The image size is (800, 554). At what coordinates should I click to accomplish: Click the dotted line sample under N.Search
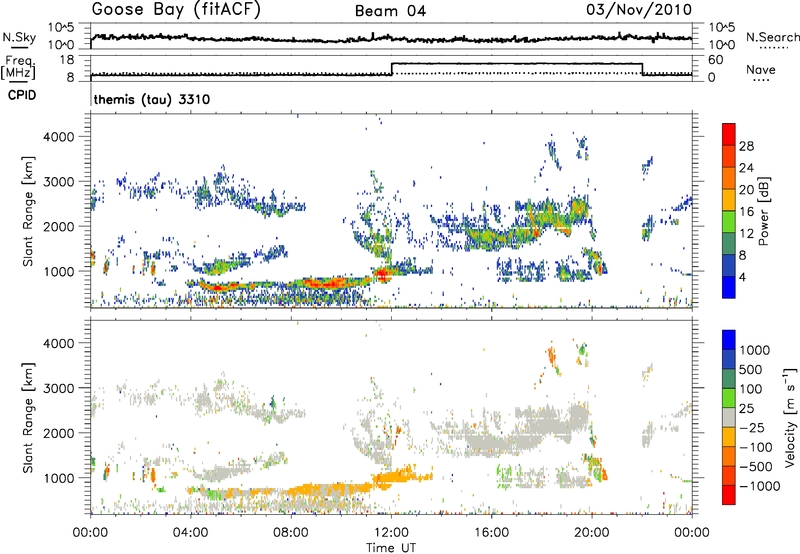[x=773, y=48]
